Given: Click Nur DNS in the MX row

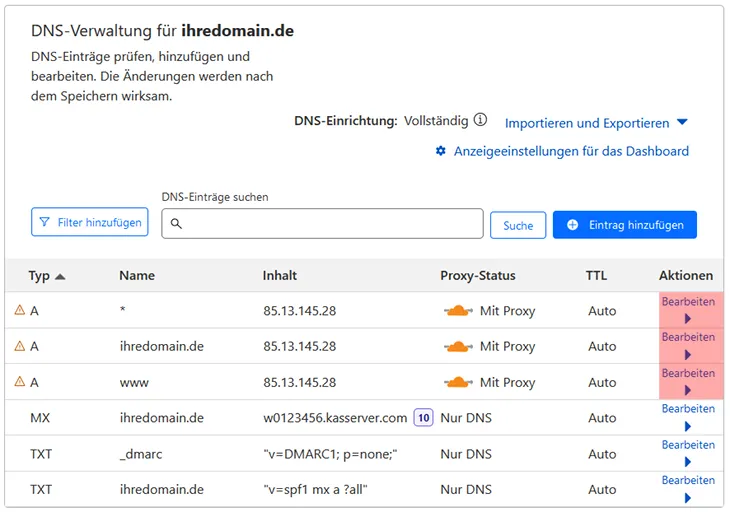Looking at the screenshot, I should click(466, 418).
